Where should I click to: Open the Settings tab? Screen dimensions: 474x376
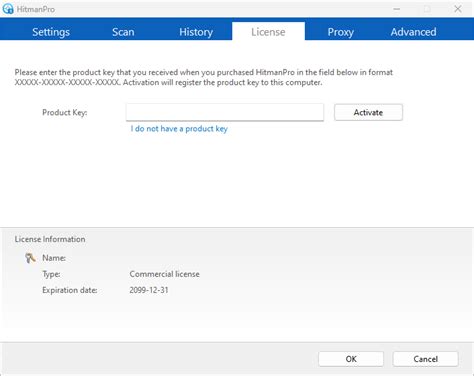(x=51, y=32)
